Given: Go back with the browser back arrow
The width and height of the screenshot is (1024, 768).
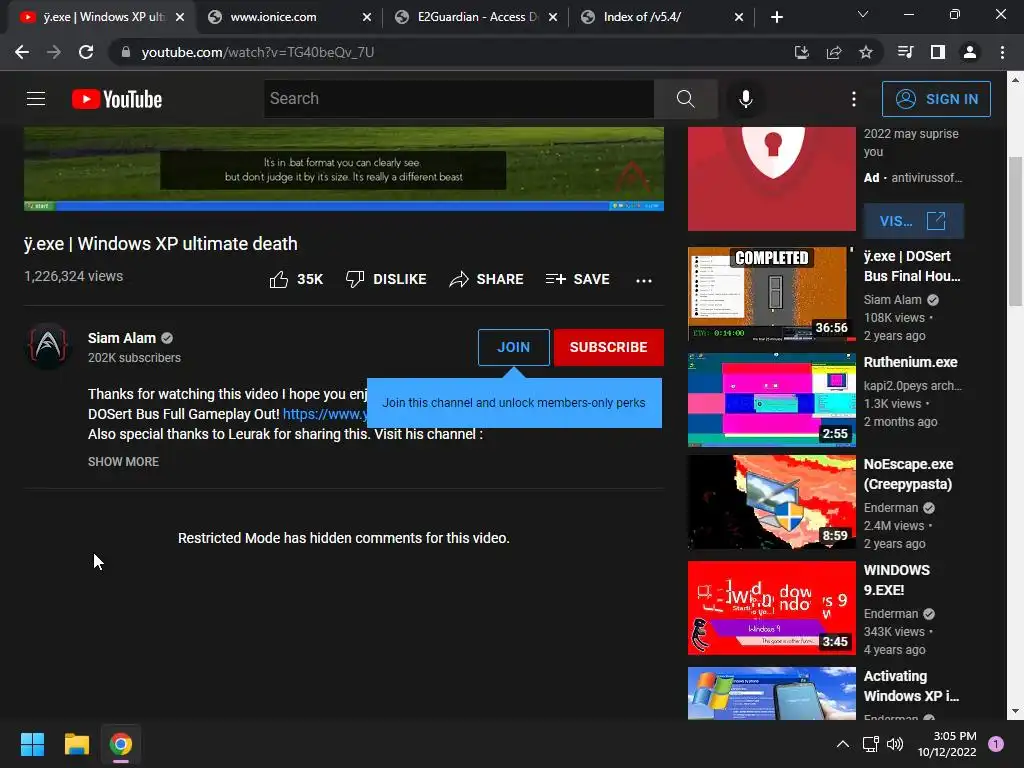Looking at the screenshot, I should click(22, 52).
